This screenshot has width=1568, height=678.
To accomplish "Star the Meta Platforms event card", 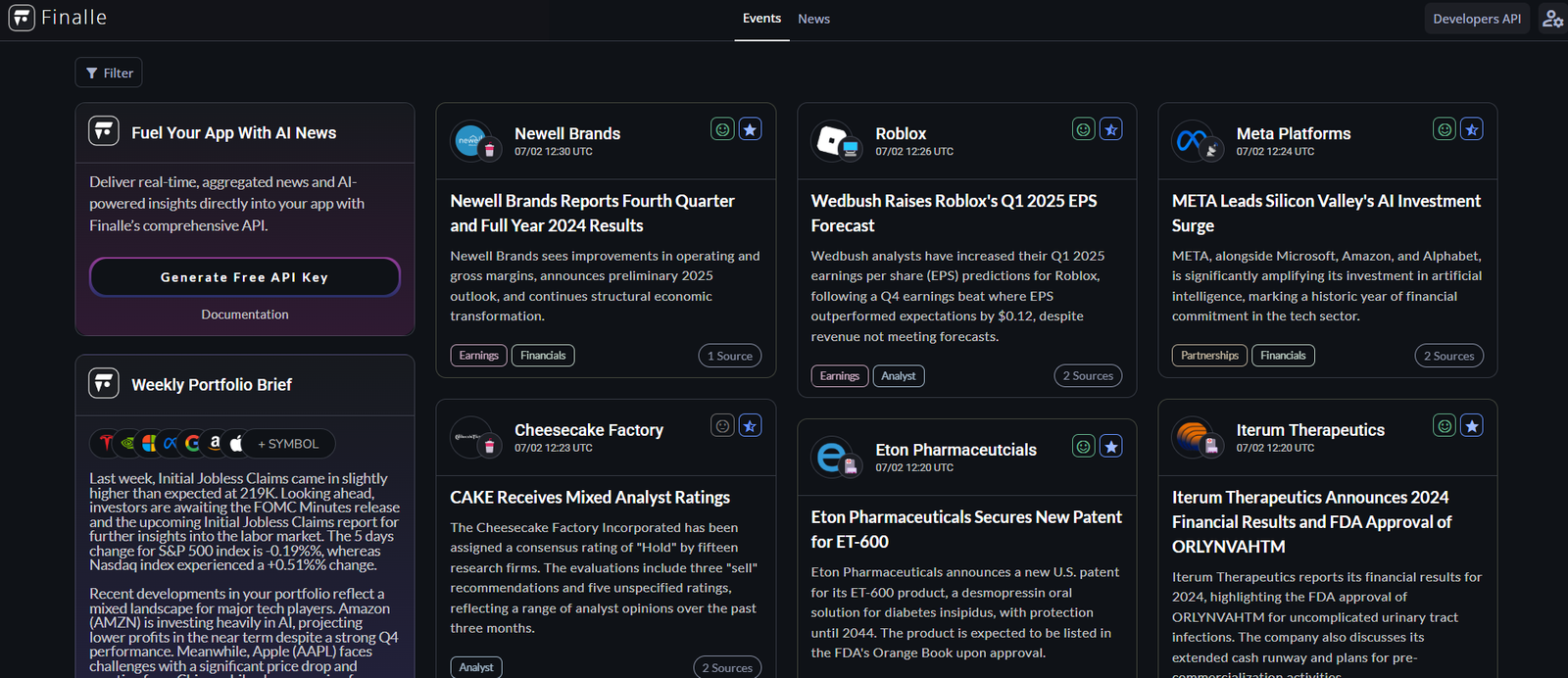I will point(1471,129).
